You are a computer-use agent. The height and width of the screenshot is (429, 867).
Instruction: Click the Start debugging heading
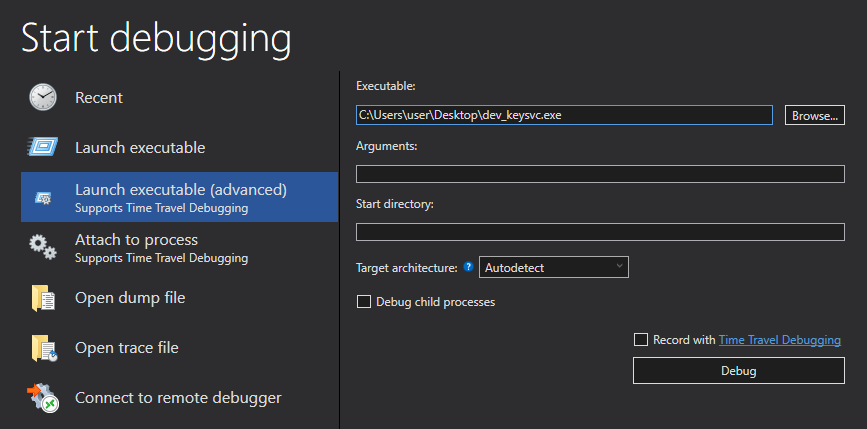(x=156, y=38)
